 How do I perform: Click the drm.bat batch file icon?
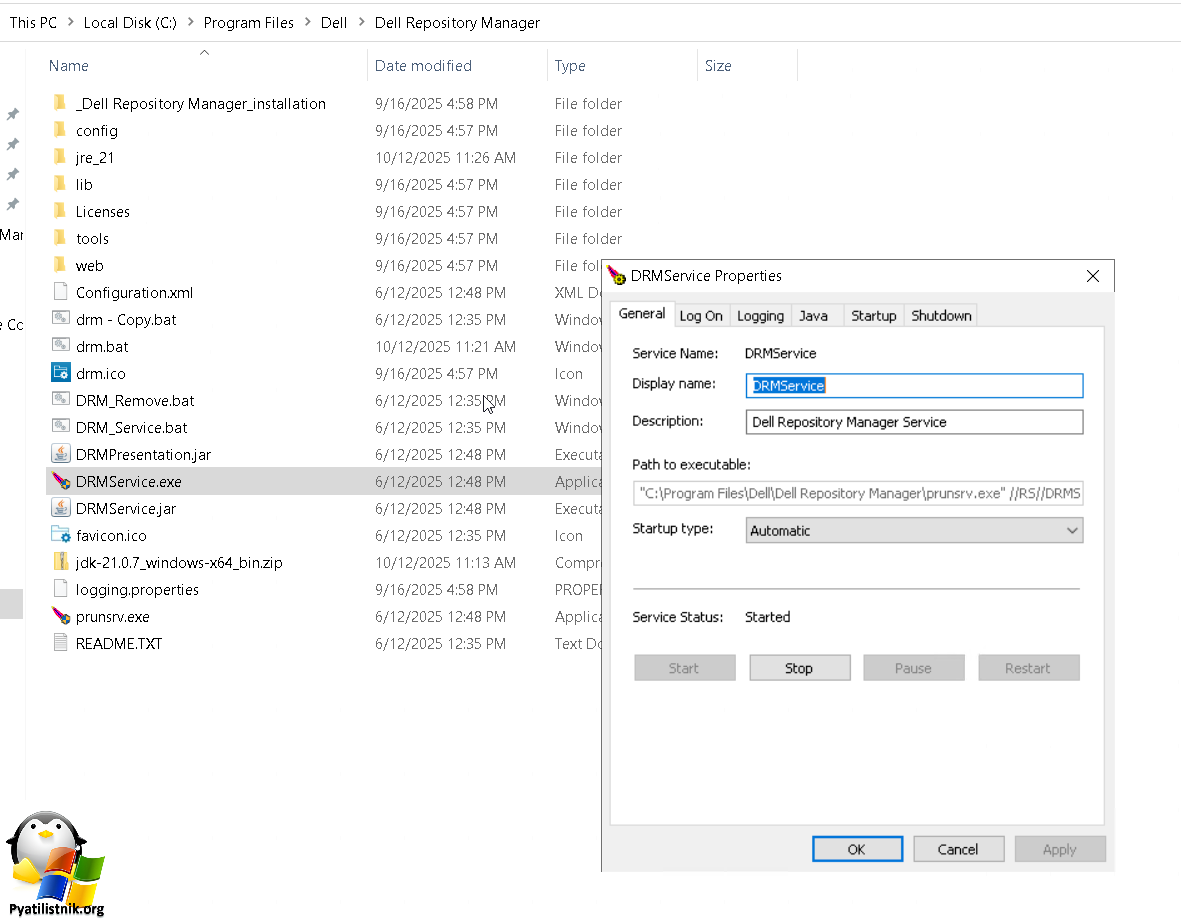(x=60, y=347)
